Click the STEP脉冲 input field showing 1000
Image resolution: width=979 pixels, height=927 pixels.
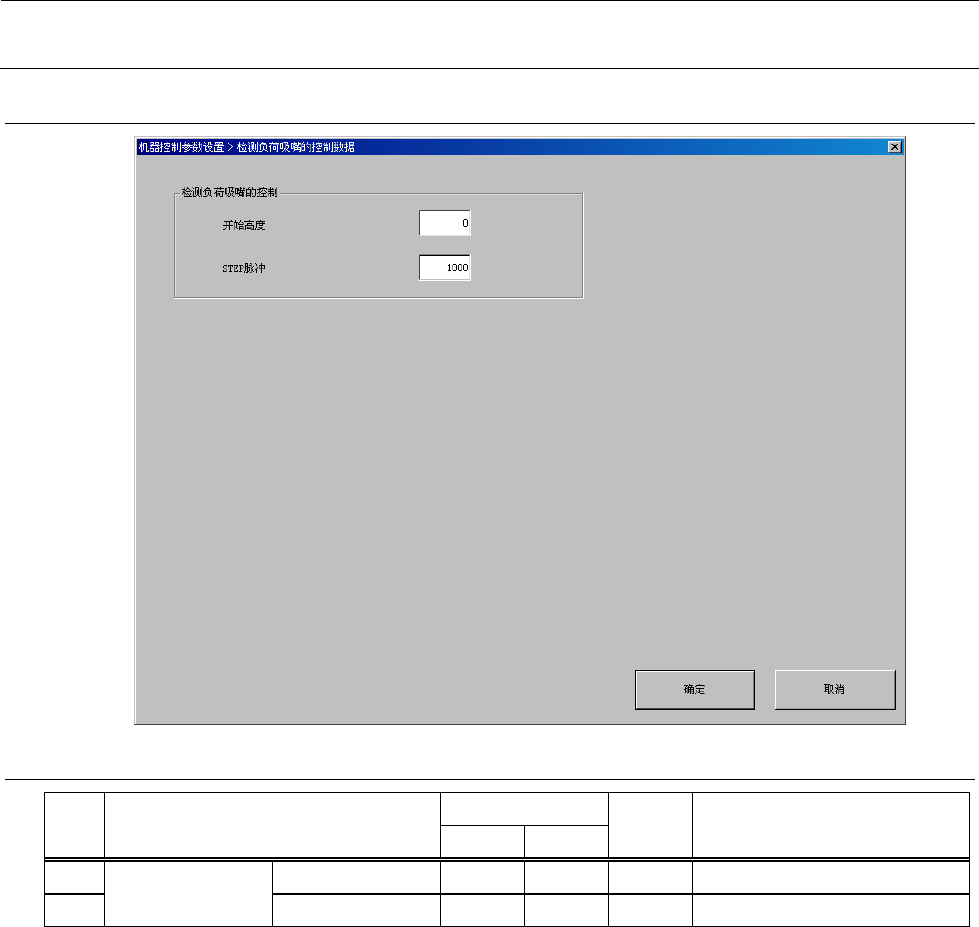tap(445, 268)
